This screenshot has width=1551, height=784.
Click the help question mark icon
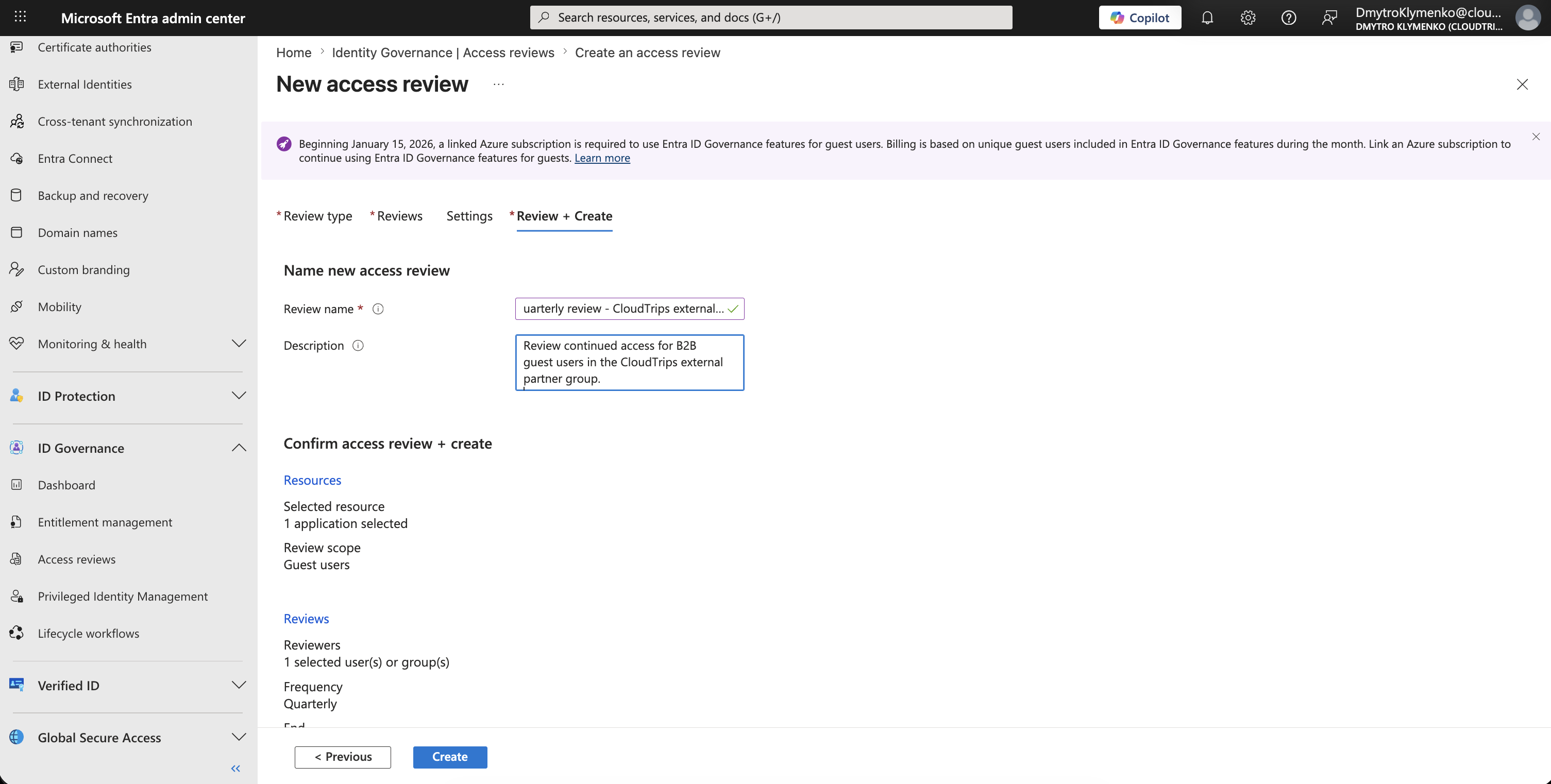click(x=1289, y=18)
